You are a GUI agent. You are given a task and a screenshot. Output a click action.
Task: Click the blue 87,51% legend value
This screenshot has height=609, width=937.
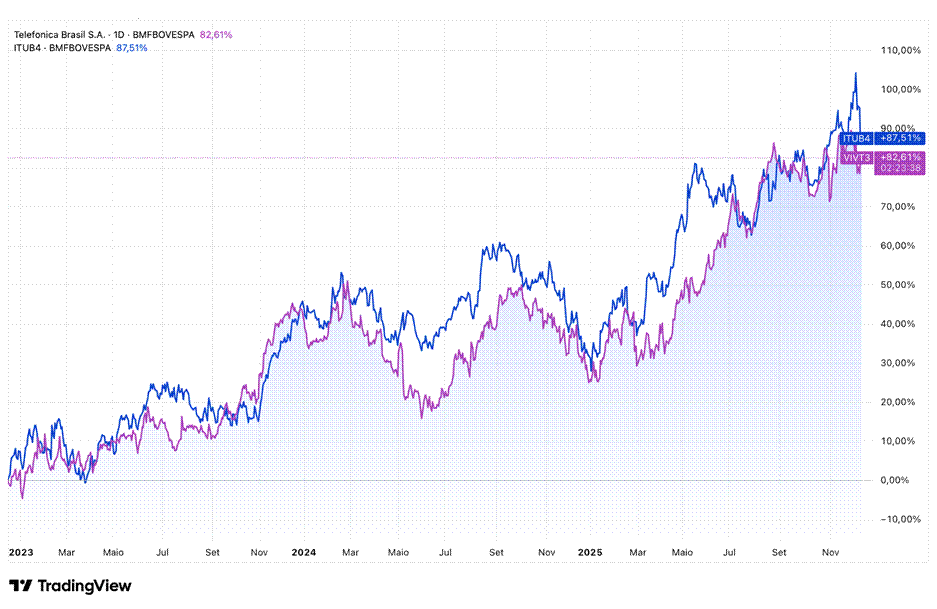tap(132, 47)
